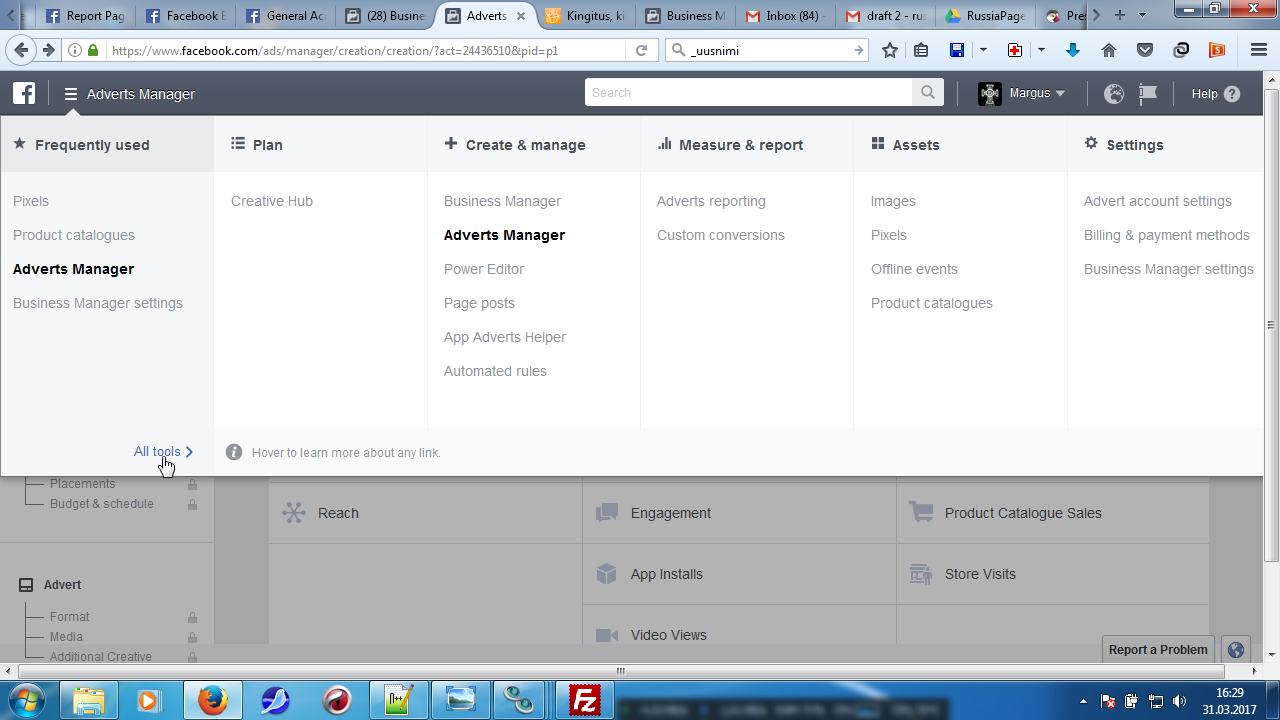This screenshot has width=1280, height=720.
Task: Click the site information icon in address bar
Action: (x=76, y=50)
